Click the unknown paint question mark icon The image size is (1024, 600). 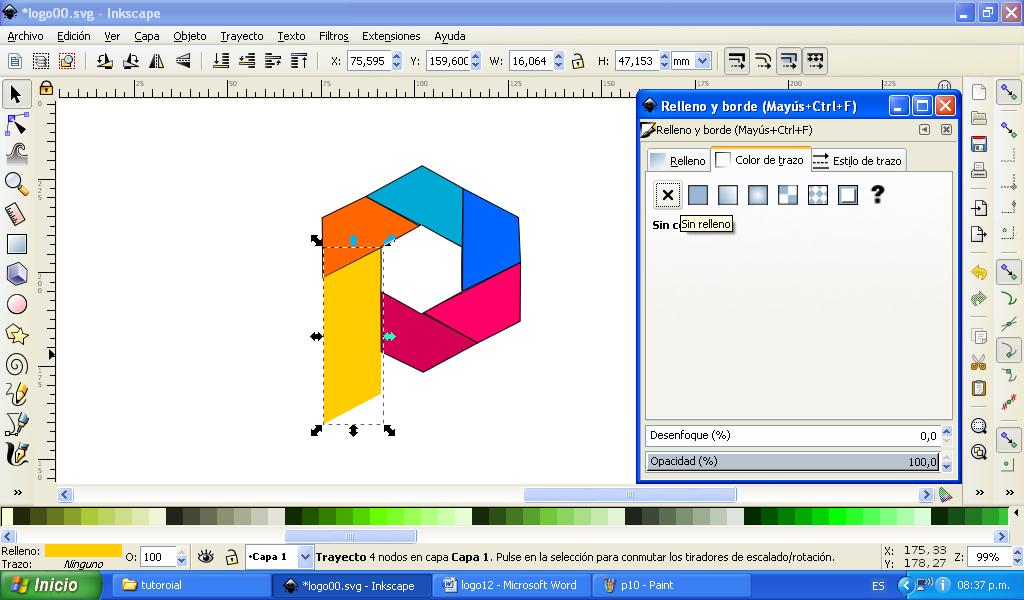click(877, 195)
